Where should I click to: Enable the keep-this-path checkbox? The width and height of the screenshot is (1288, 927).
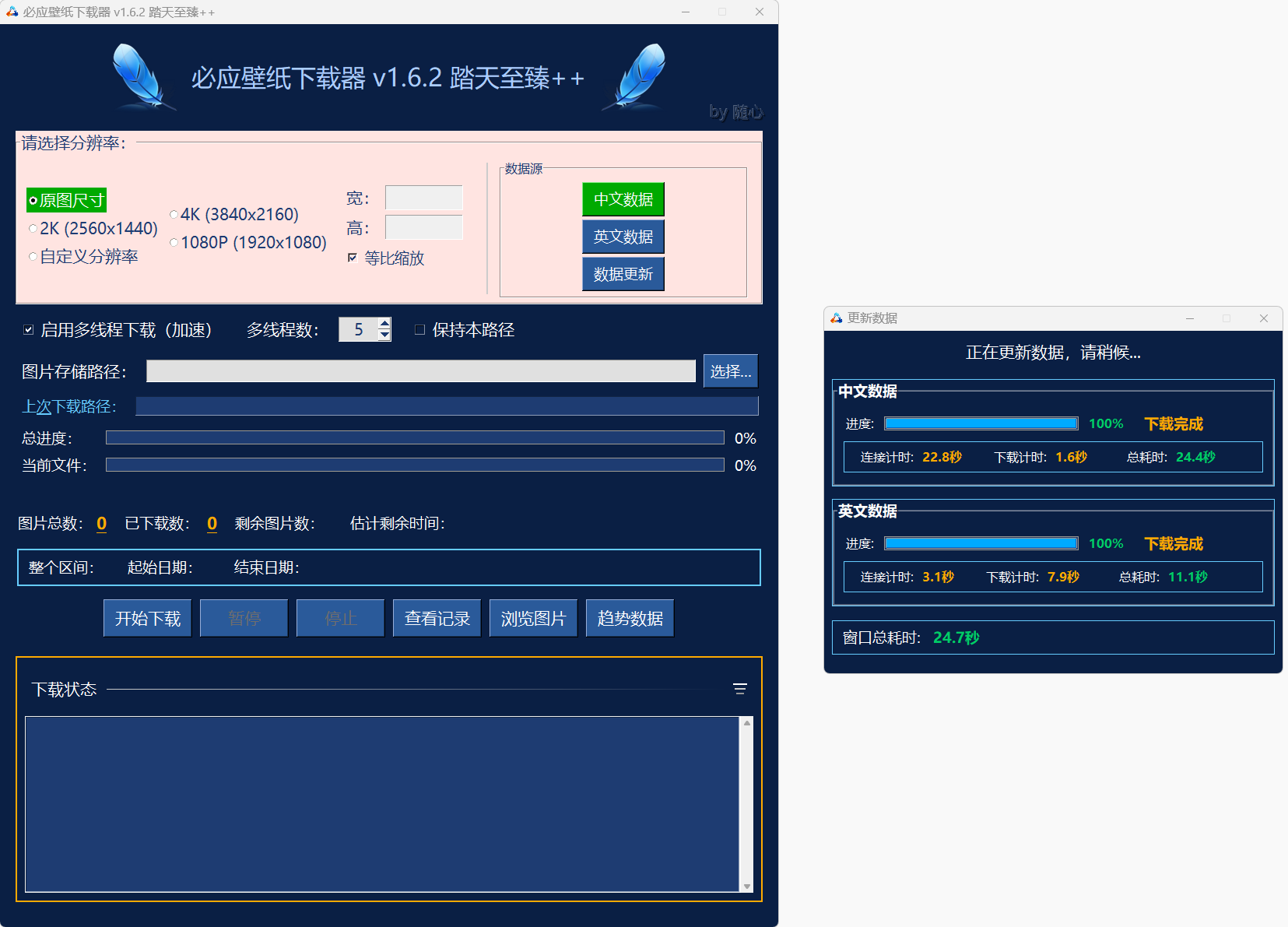[x=419, y=330]
